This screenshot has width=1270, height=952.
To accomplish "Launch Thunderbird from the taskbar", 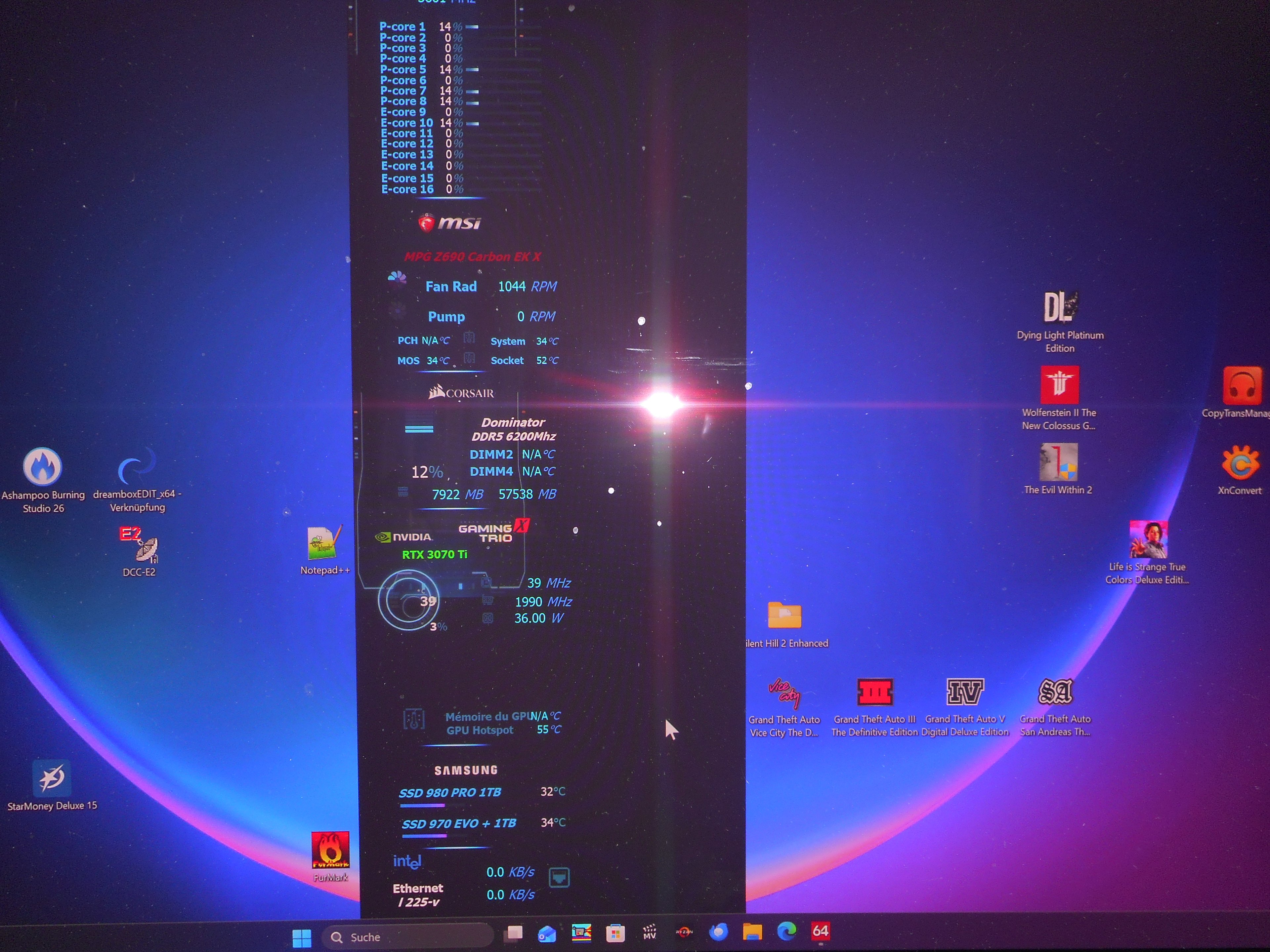I will (x=718, y=932).
